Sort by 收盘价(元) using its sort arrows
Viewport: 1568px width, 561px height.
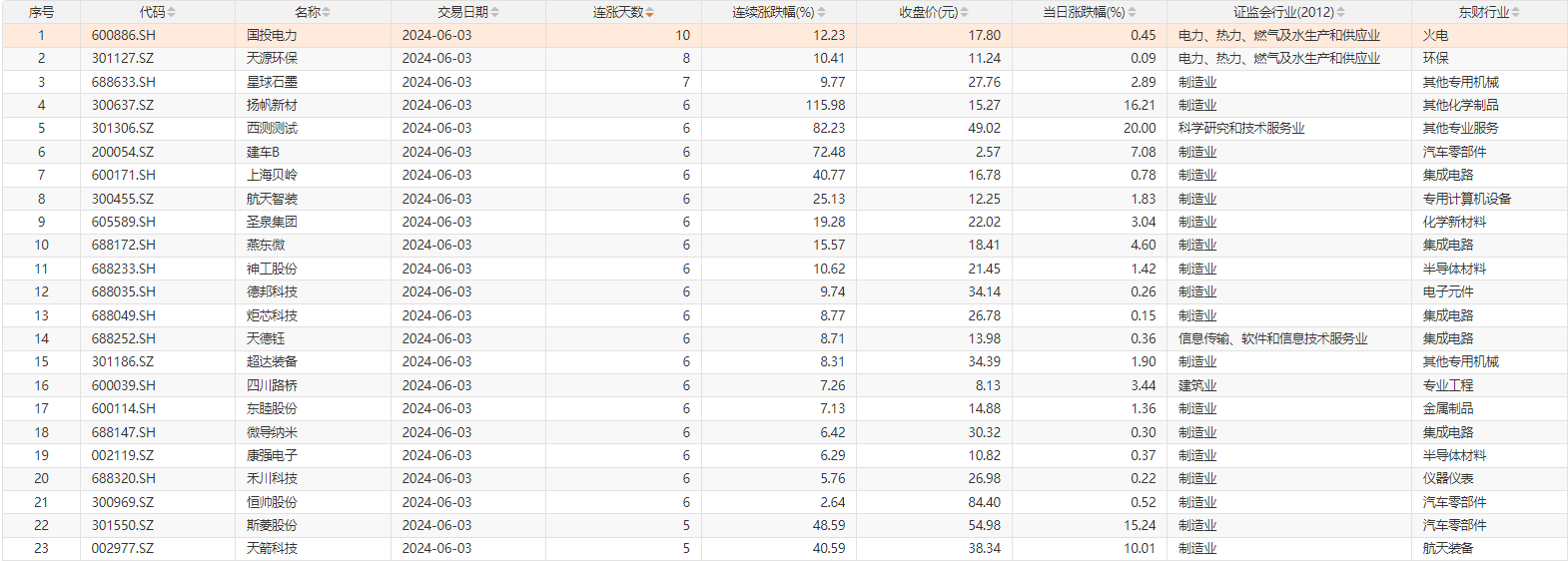[965, 12]
